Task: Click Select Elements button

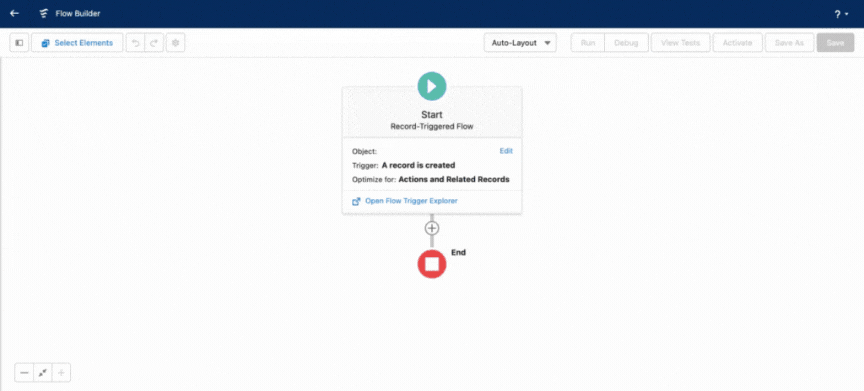Action: [77, 43]
